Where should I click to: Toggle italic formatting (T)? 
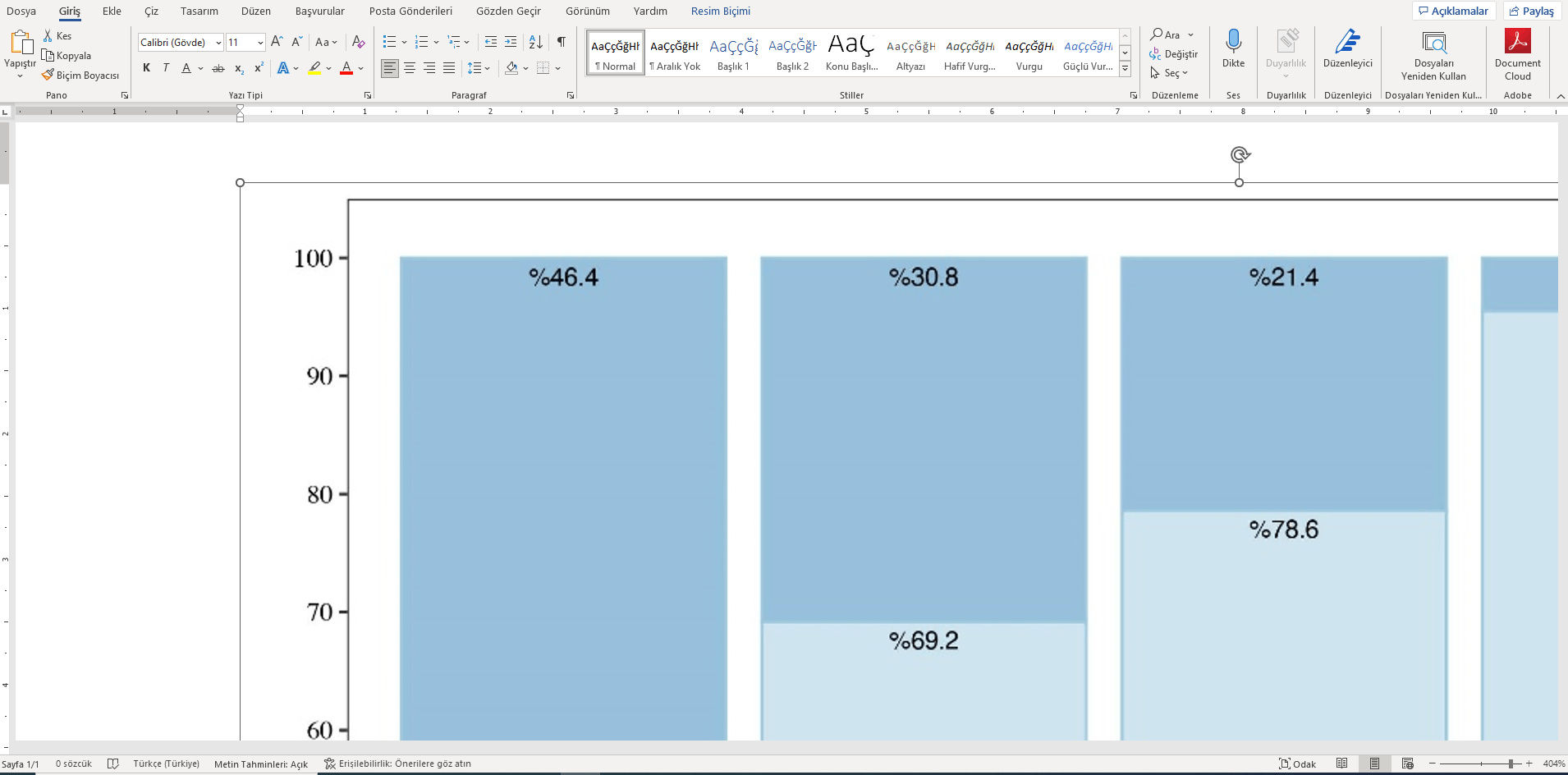coord(166,68)
